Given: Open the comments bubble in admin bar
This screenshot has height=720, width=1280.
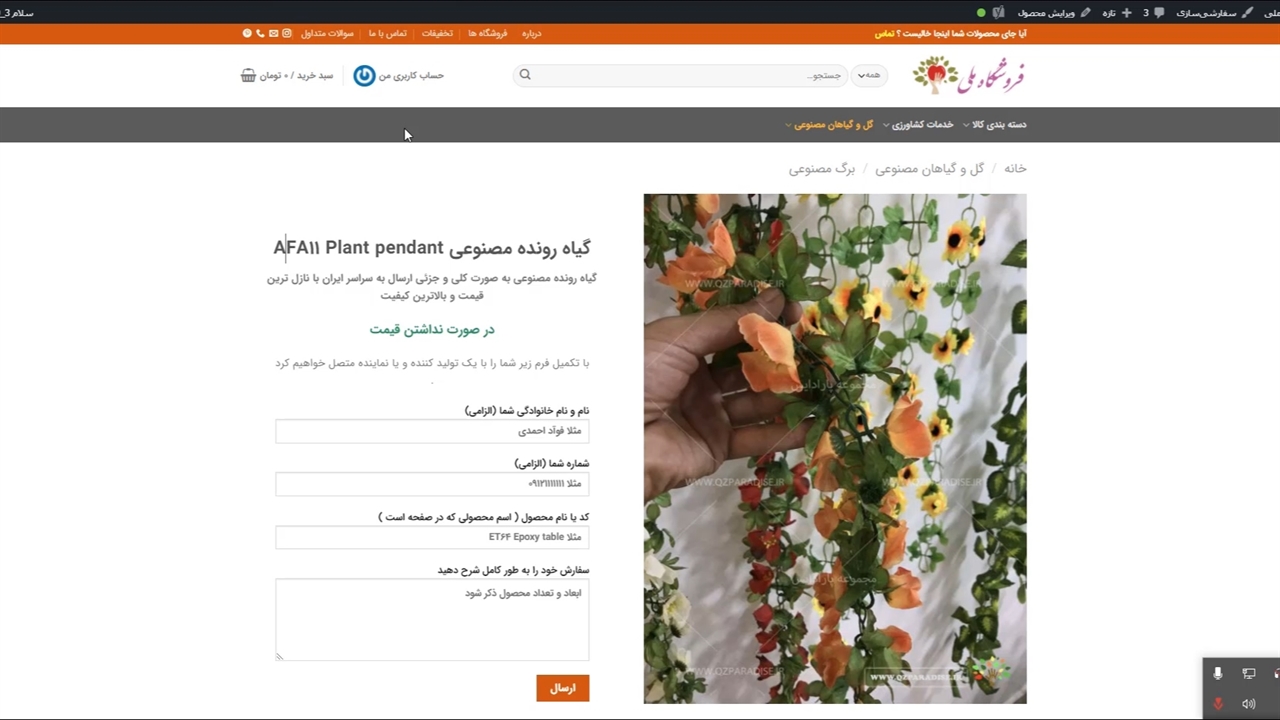Looking at the screenshot, I should click(x=1158, y=12).
